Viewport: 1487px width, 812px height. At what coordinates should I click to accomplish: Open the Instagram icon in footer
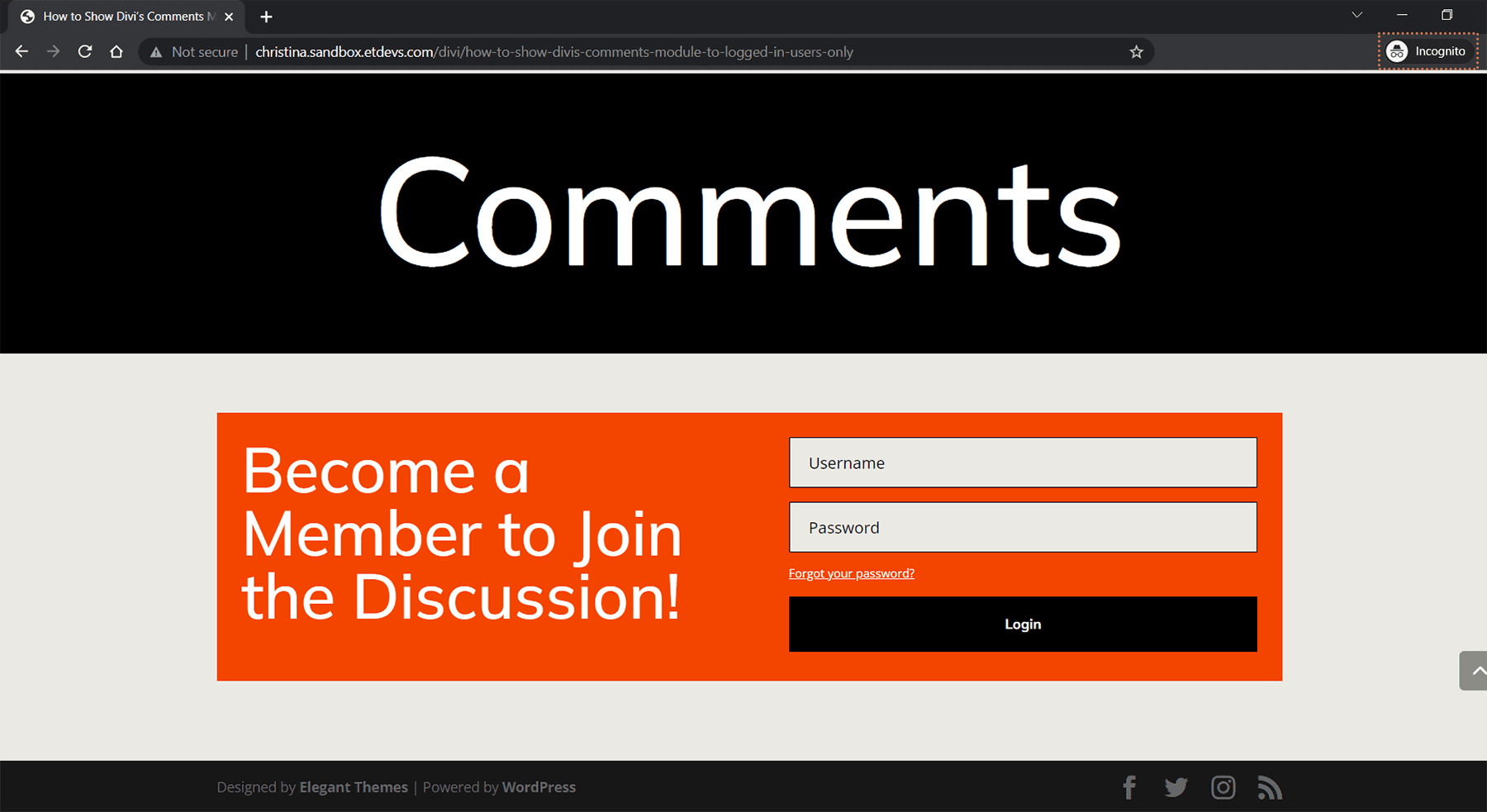tap(1223, 786)
